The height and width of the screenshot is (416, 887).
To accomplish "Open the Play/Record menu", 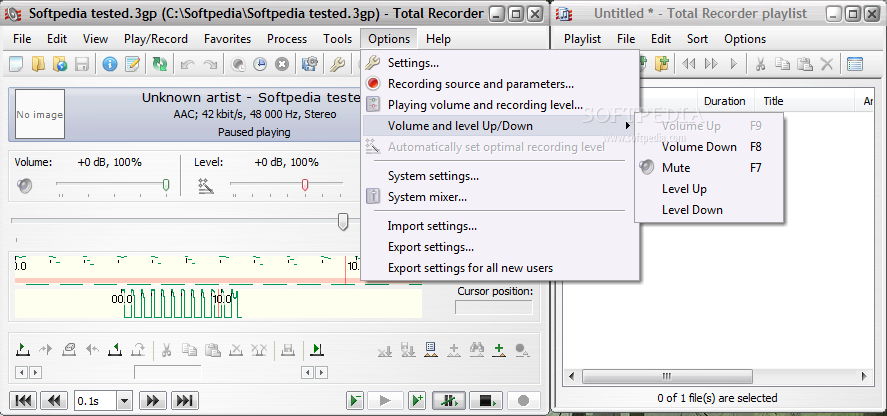I will tap(156, 39).
